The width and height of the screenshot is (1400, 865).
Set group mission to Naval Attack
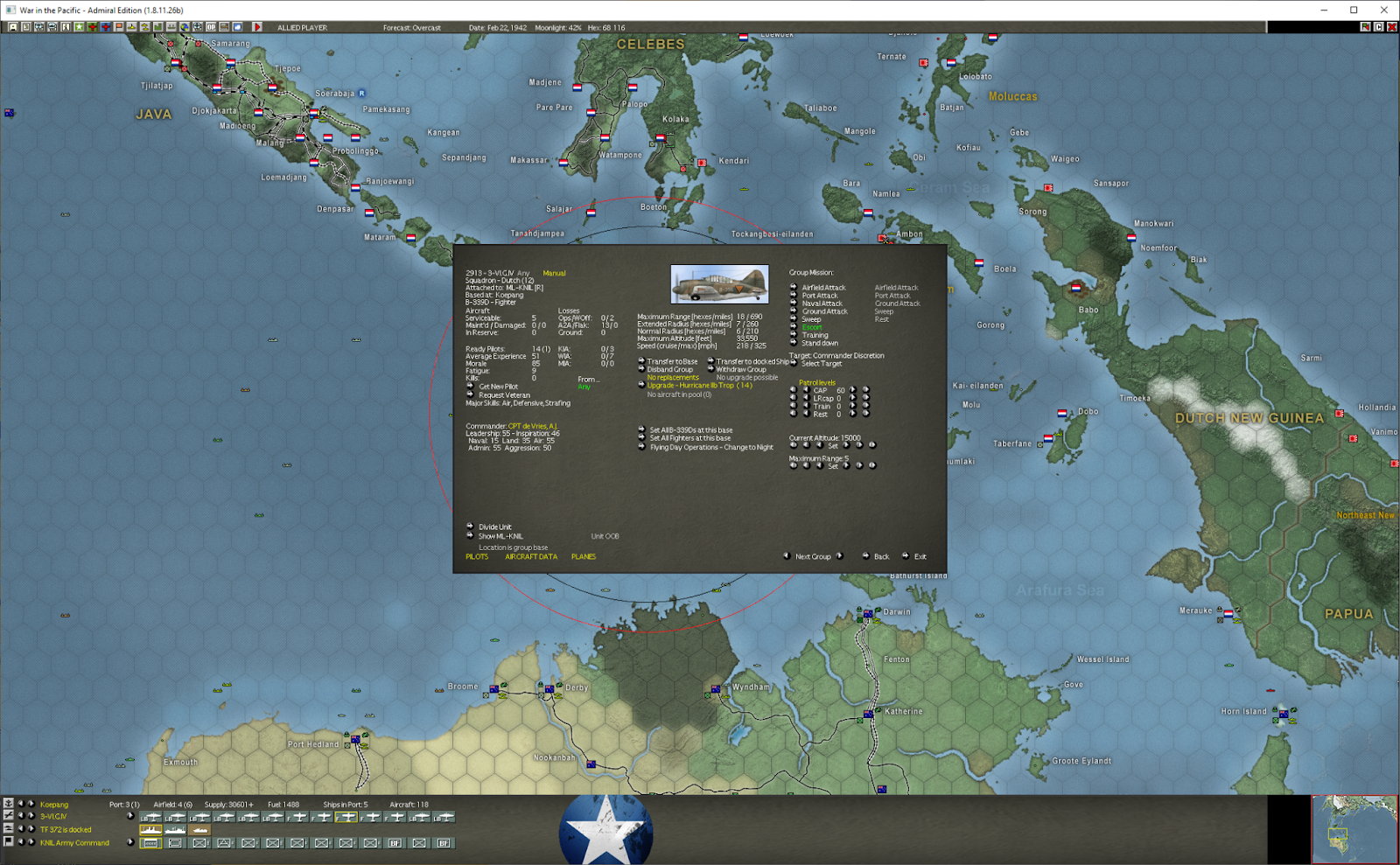click(822, 303)
